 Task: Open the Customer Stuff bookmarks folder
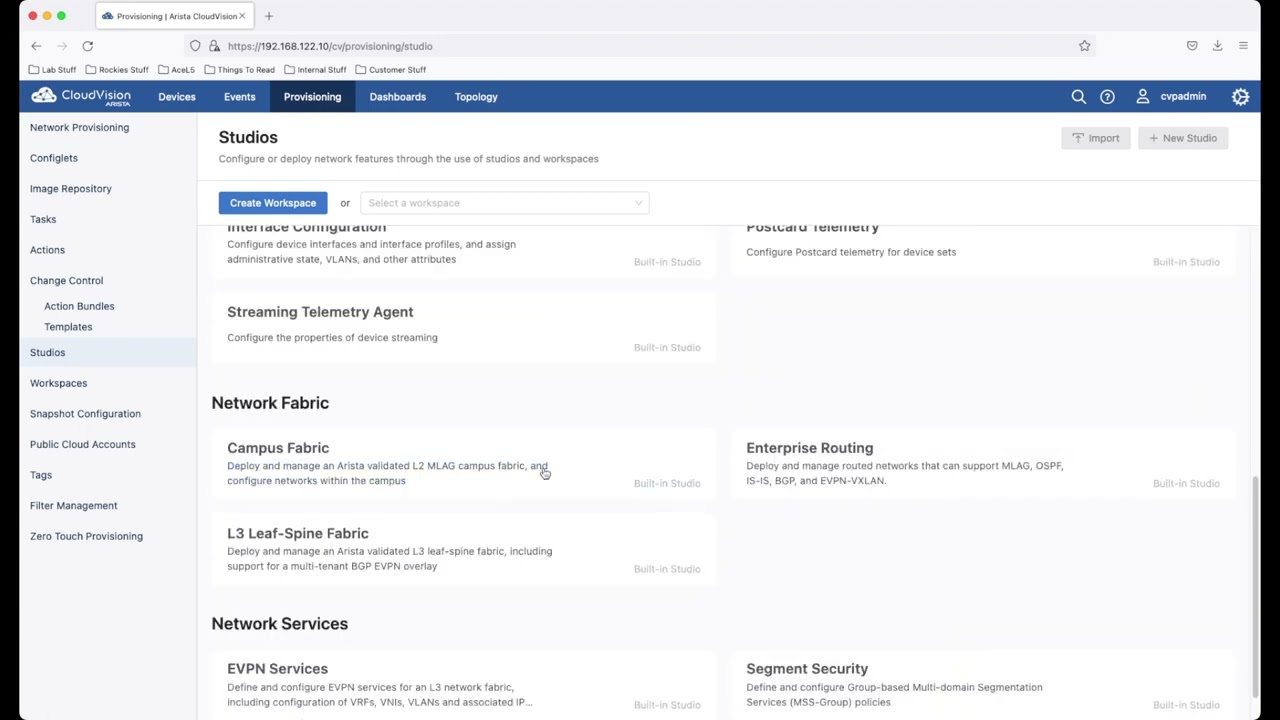coord(391,70)
